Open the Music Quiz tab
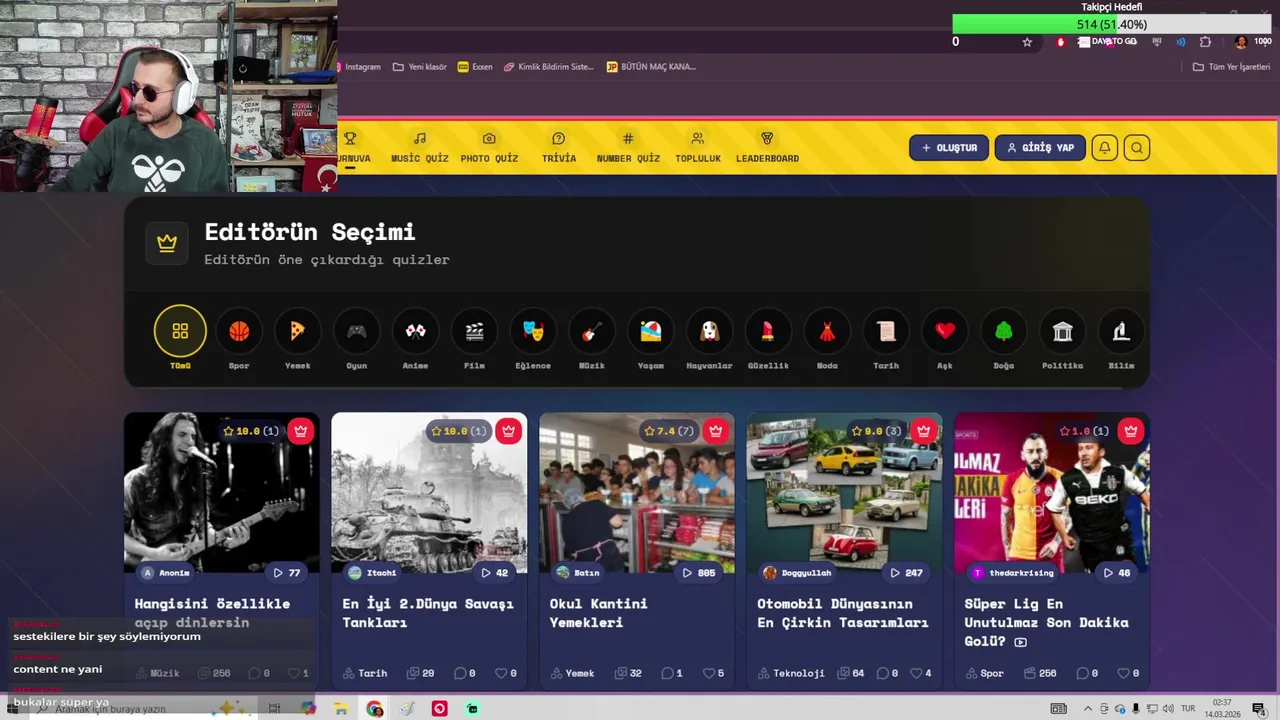Screen dimensions: 1280x720 (420, 147)
